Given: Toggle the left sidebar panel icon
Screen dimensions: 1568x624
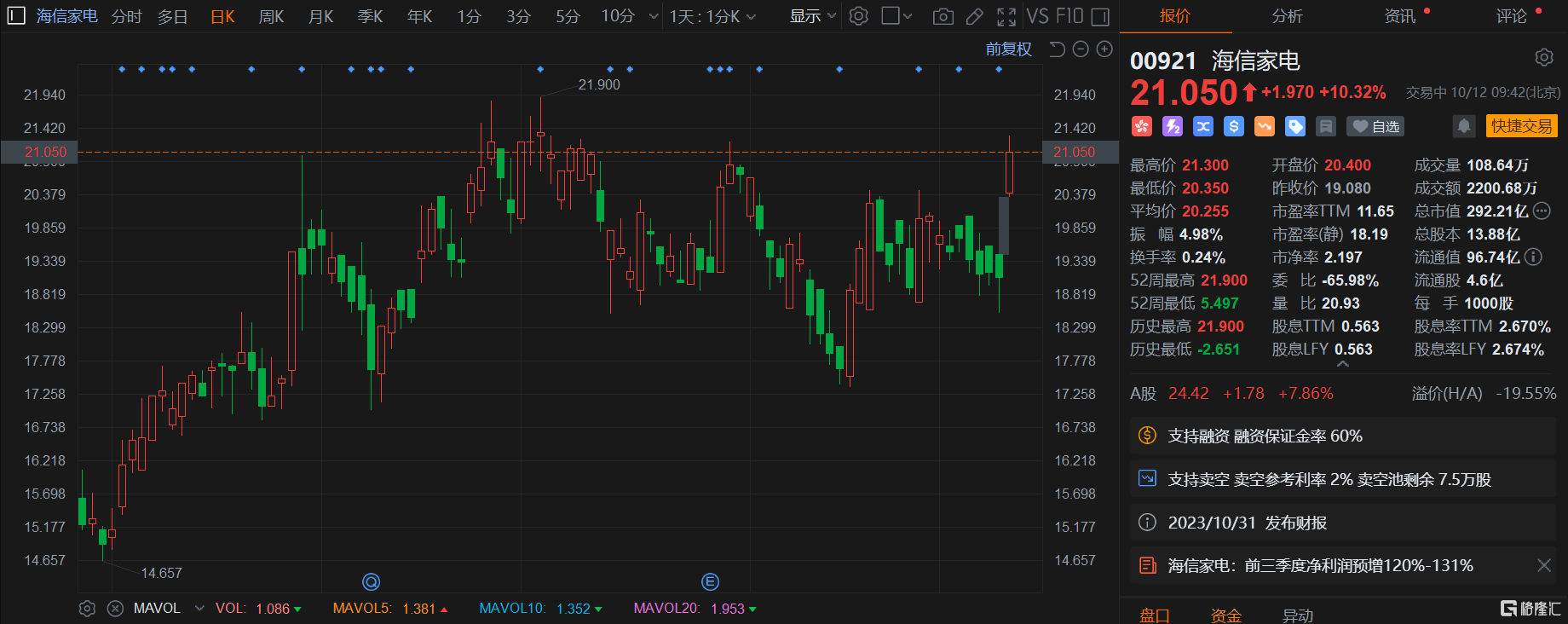Looking at the screenshot, I should [x=15, y=16].
